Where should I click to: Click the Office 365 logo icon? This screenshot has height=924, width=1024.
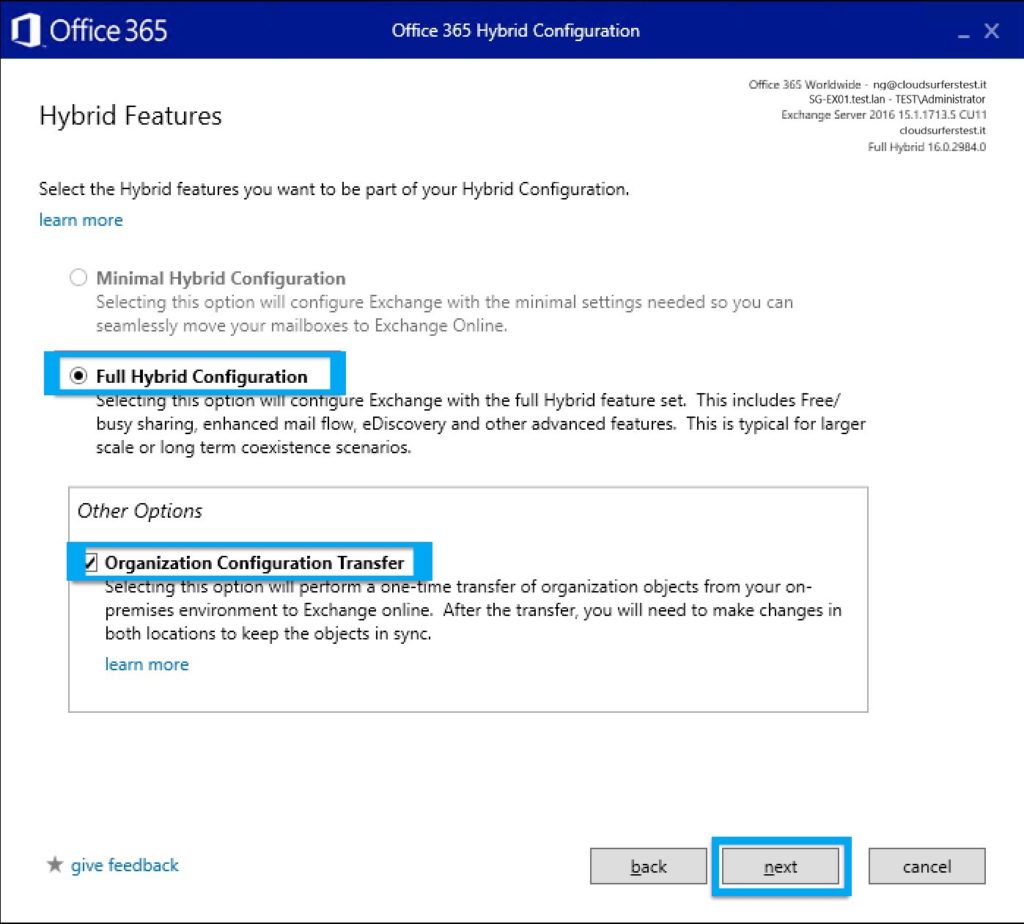click(26, 30)
